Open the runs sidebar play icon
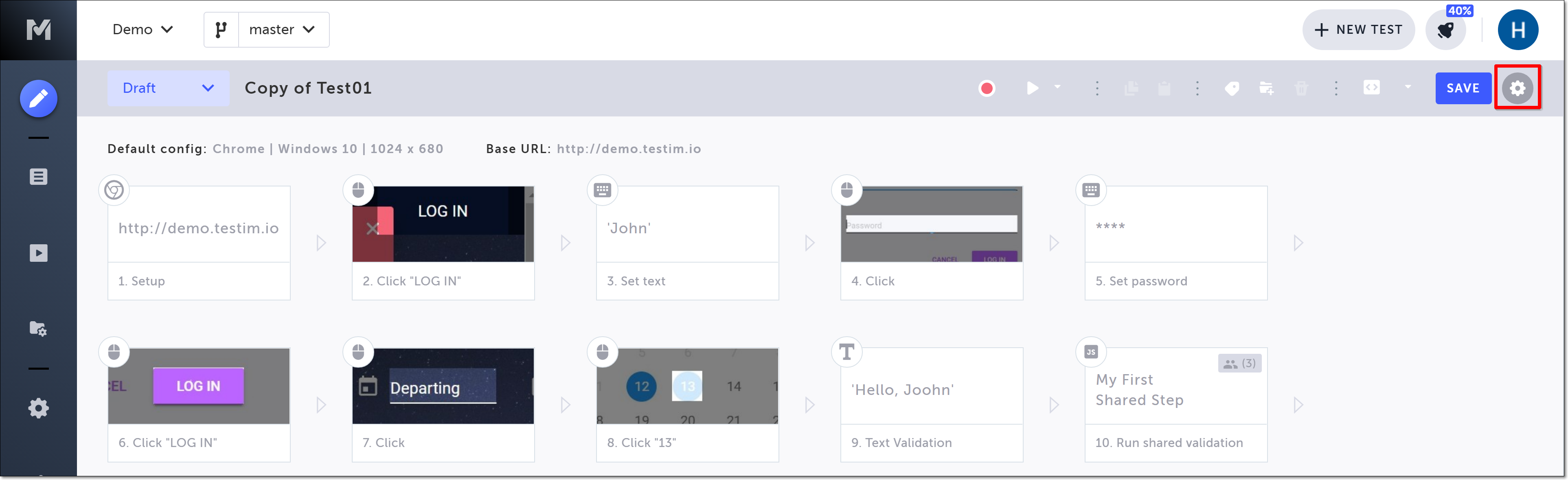The image size is (1568, 480). [38, 253]
